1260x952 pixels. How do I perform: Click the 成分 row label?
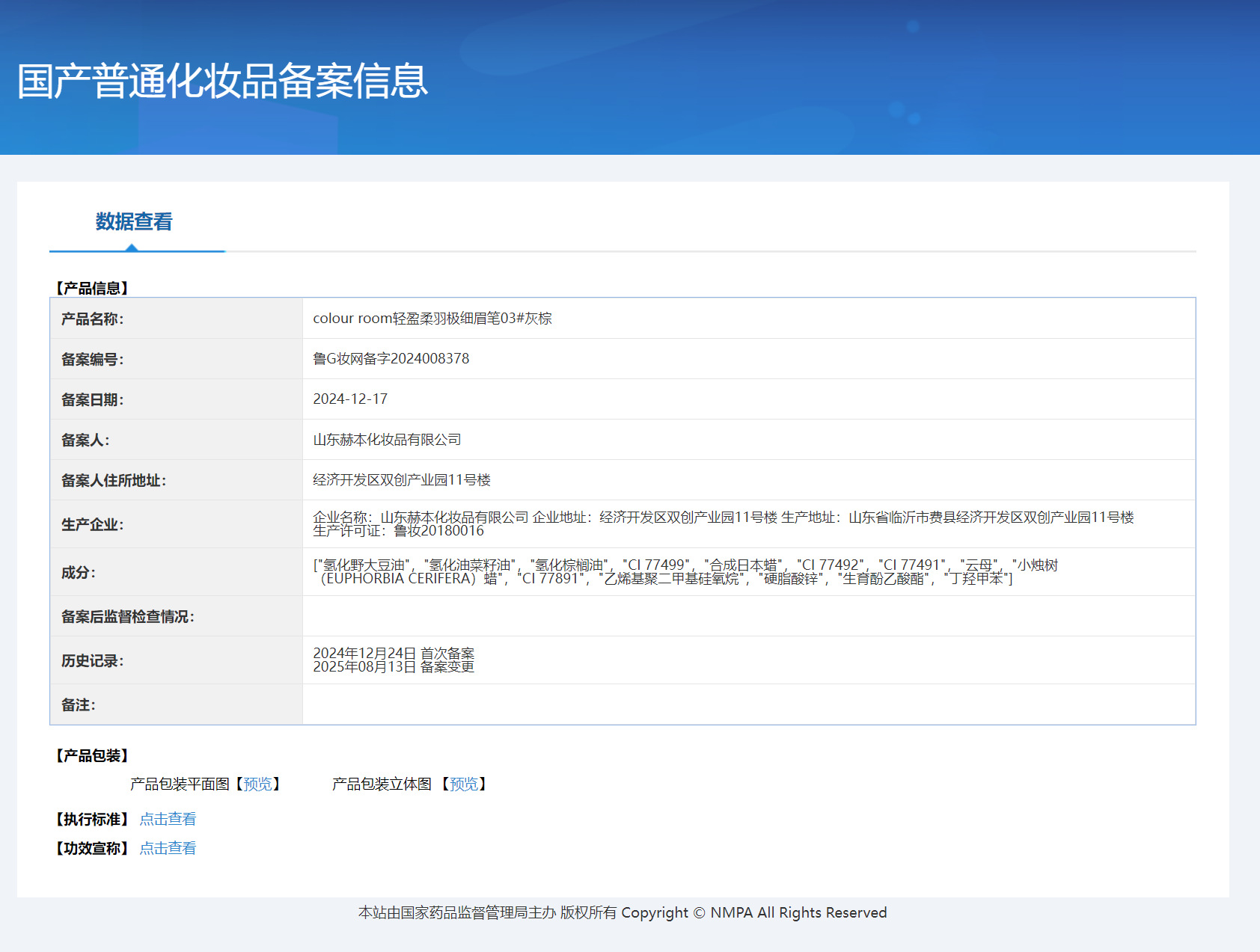(79, 573)
